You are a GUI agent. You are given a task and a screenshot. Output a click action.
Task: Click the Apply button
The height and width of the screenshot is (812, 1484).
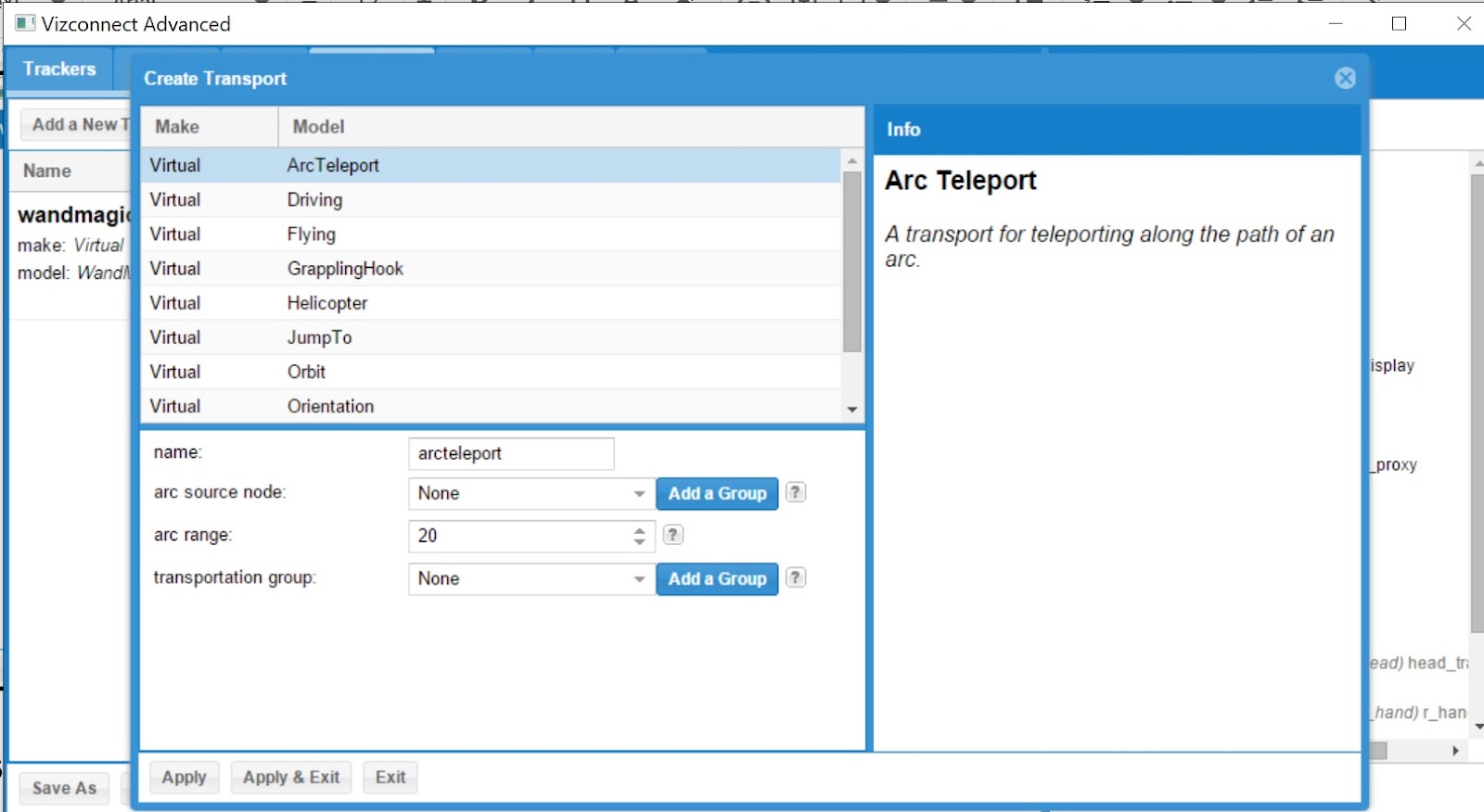pos(184,778)
